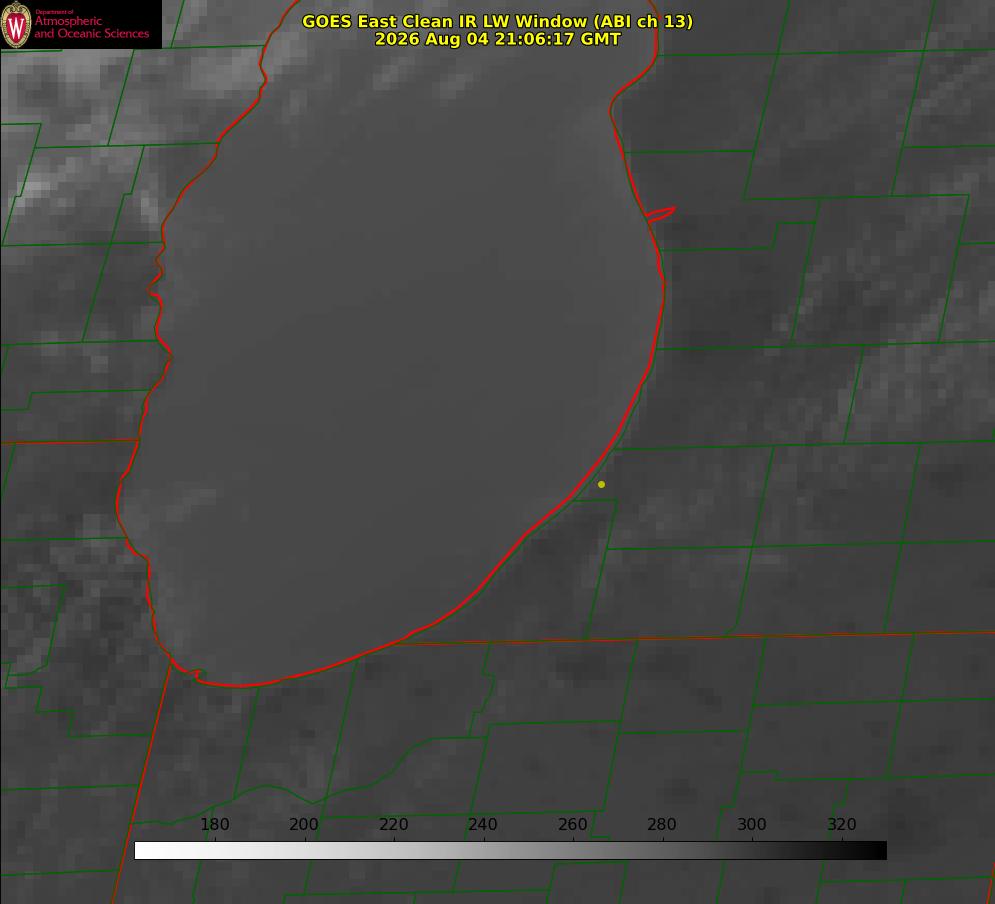Screen dimensions: 995x904
Task: Select the 260 colorbar tick label
Action: click(x=572, y=824)
